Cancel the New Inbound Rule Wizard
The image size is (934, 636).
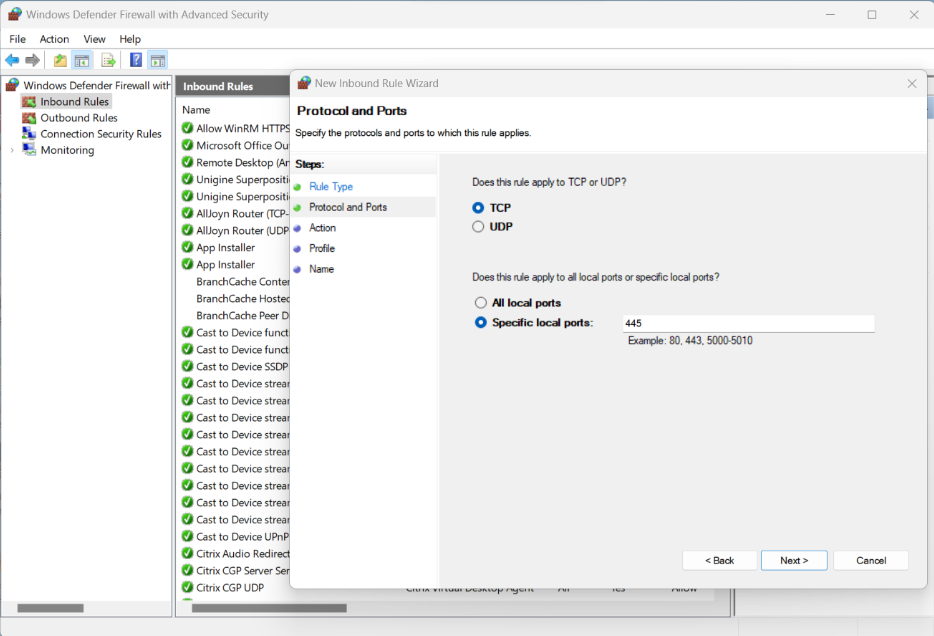[870, 560]
